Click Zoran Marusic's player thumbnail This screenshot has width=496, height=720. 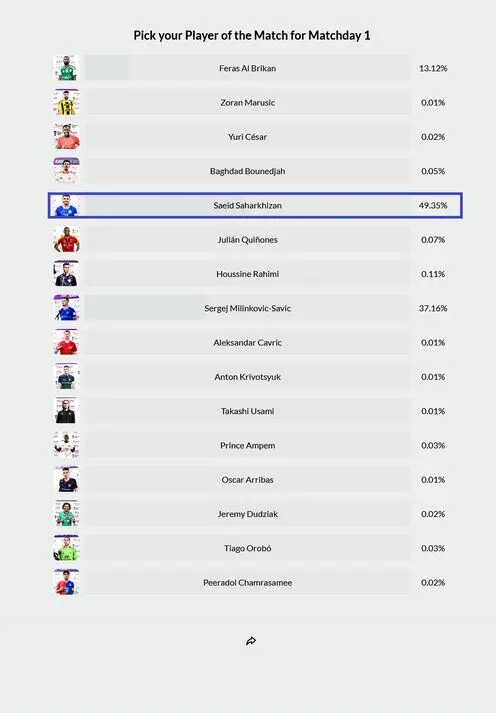(67, 102)
